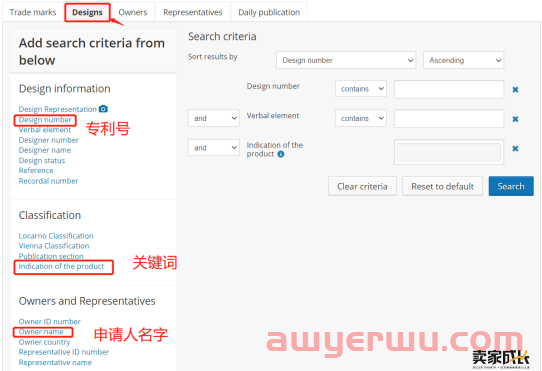Open the contains dropdown for Design number

(361, 89)
